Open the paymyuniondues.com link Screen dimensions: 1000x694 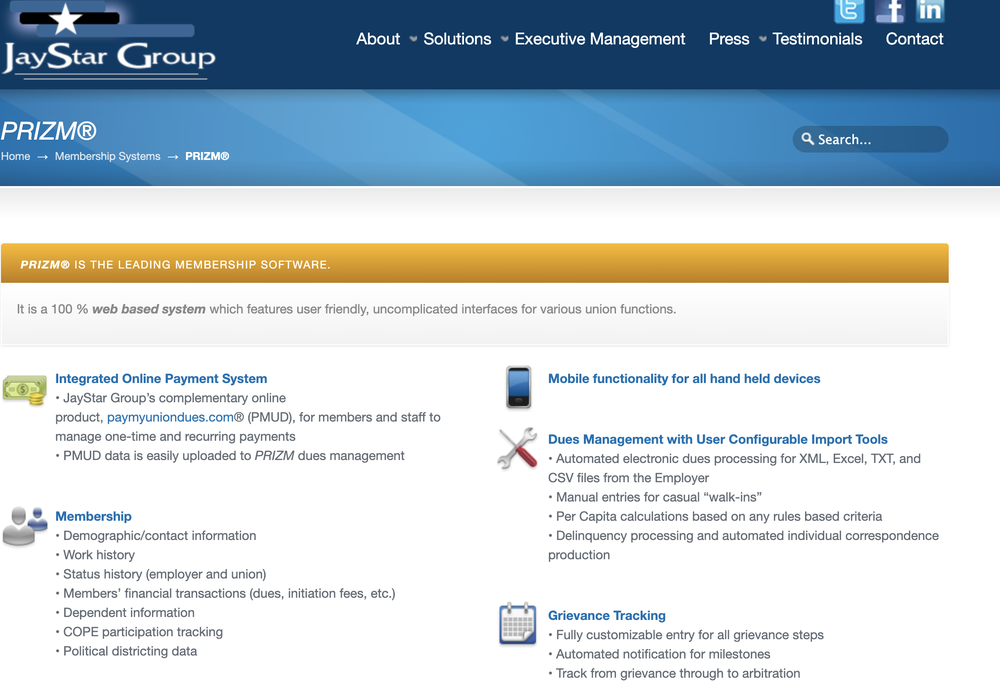[170, 417]
